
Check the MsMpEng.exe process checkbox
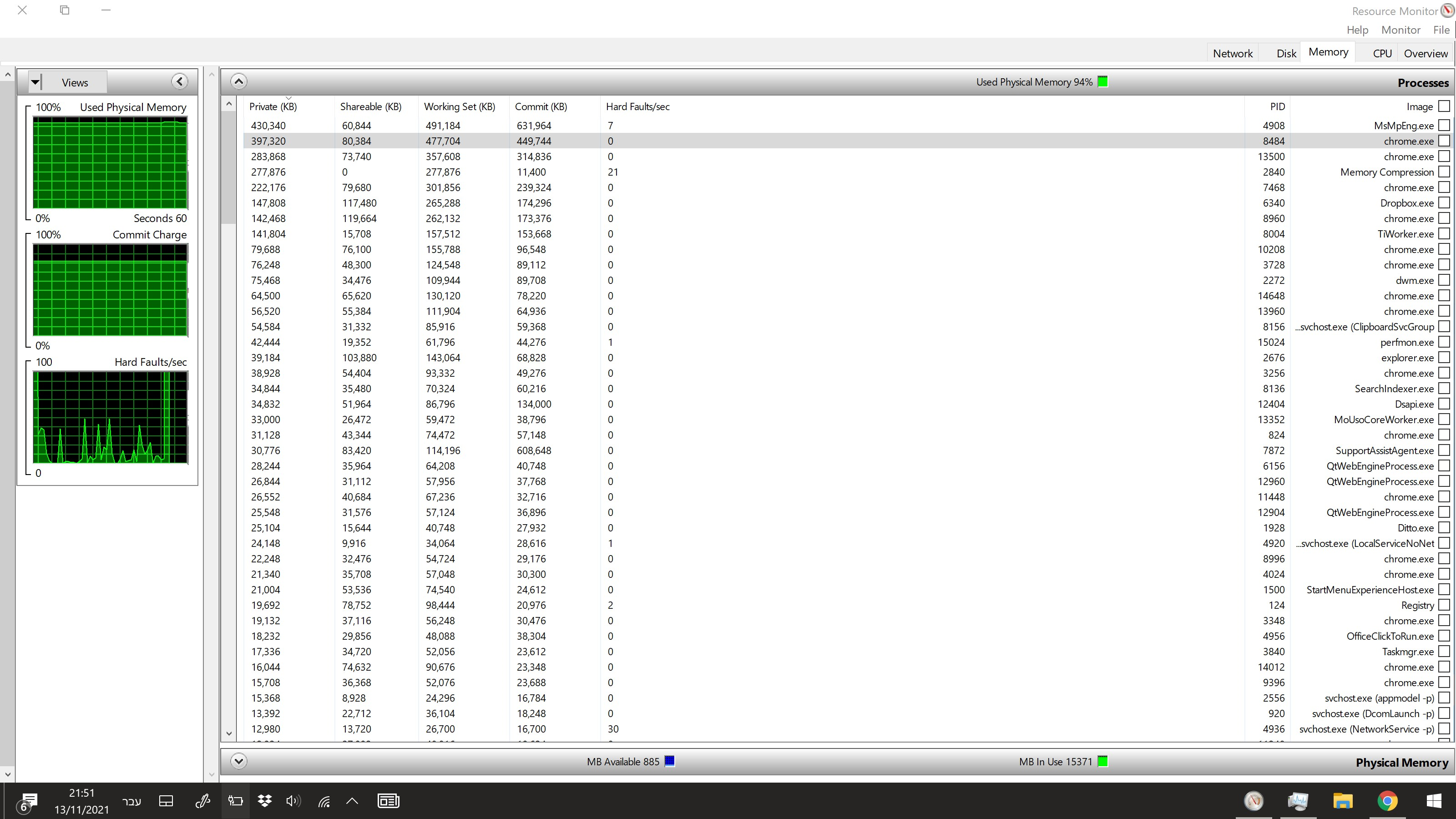point(1444,125)
